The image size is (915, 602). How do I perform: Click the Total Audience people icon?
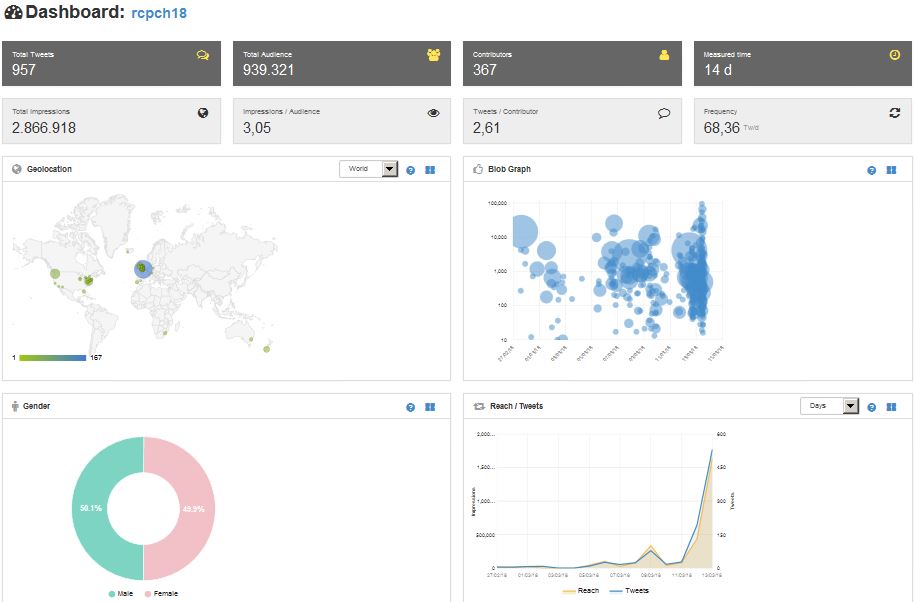click(433, 56)
